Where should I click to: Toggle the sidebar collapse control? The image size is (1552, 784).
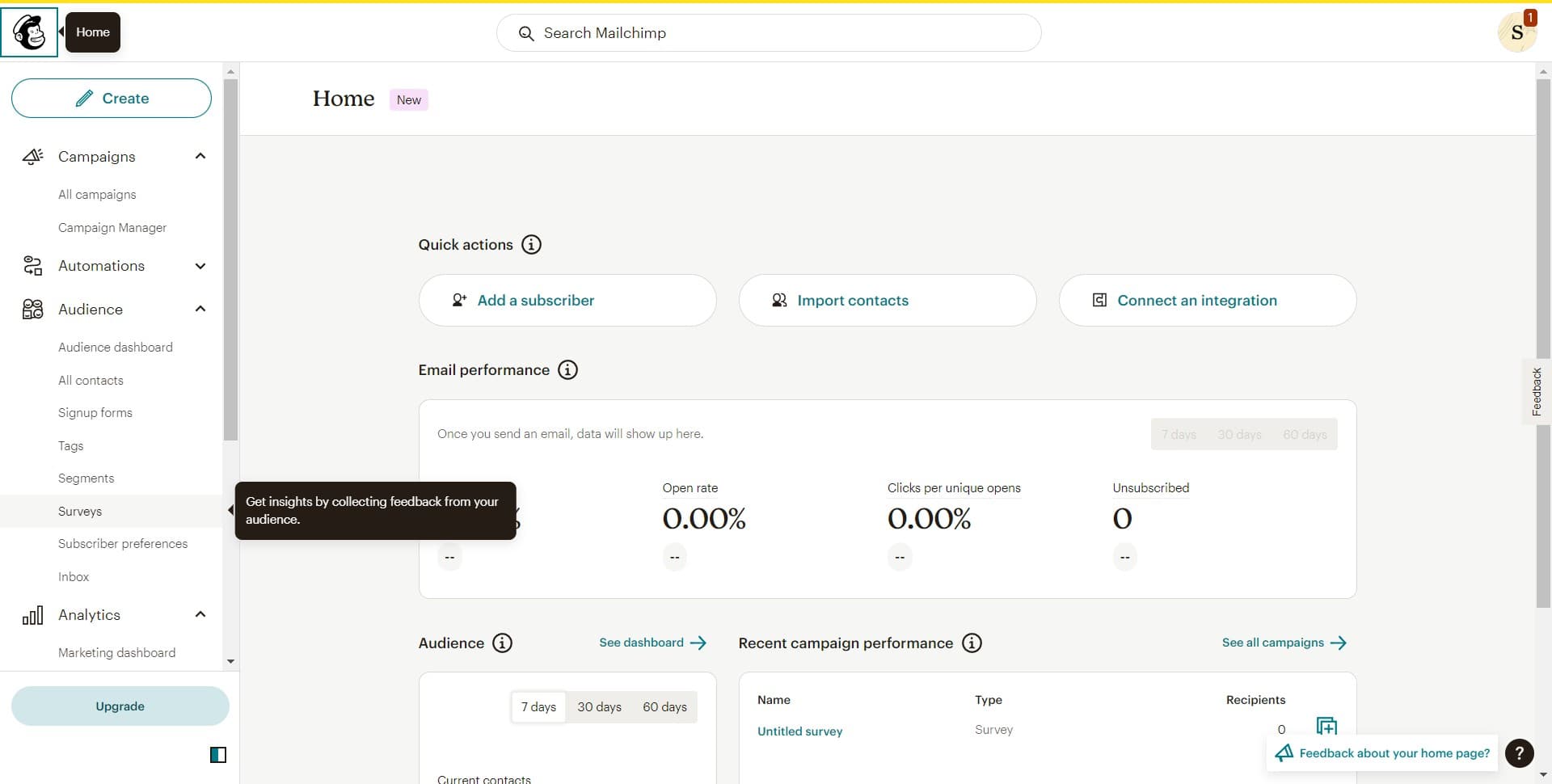217,754
